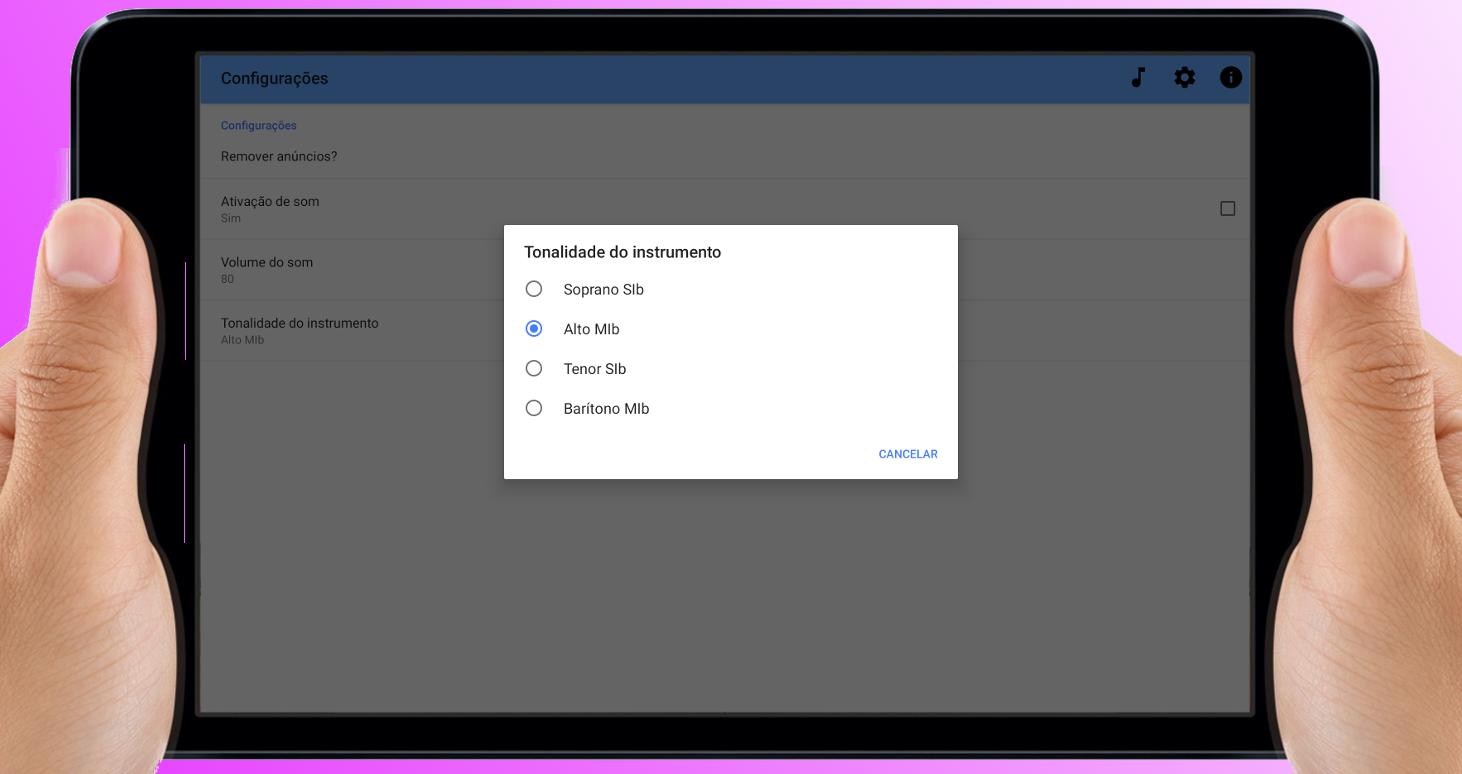The height and width of the screenshot is (774, 1462).
Task: Select the Alto MIb radio button
Action: coord(534,329)
